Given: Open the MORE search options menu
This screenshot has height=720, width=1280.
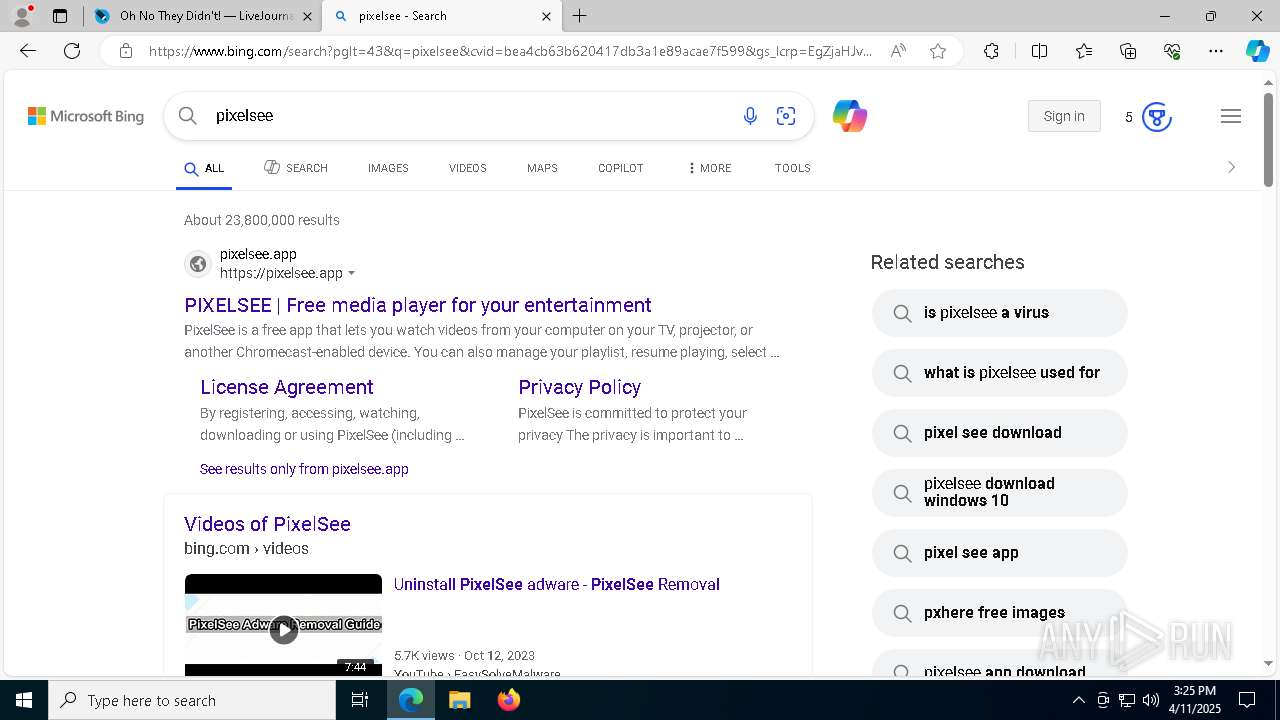Looking at the screenshot, I should click(x=709, y=168).
